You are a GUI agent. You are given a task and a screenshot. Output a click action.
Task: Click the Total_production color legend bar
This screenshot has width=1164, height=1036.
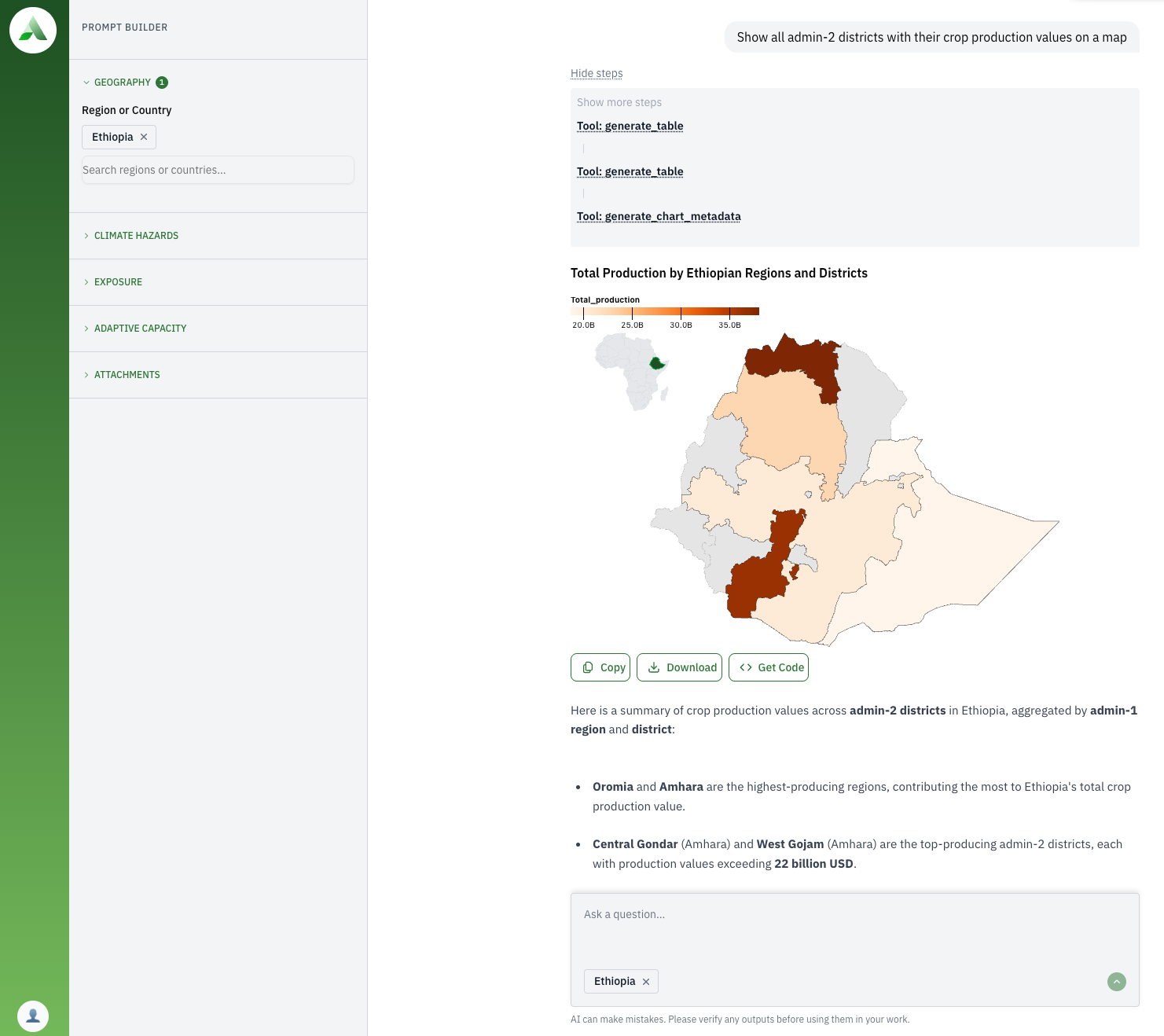665,311
